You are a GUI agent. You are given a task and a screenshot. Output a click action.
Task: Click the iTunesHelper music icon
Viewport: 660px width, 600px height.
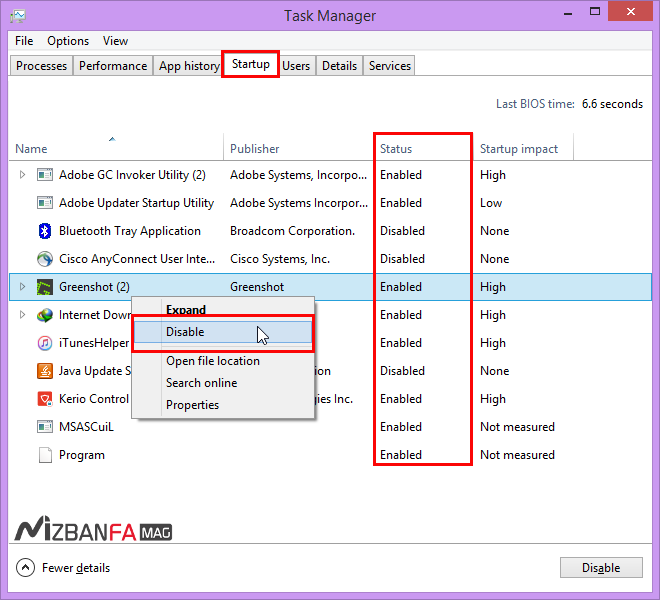(x=44, y=343)
